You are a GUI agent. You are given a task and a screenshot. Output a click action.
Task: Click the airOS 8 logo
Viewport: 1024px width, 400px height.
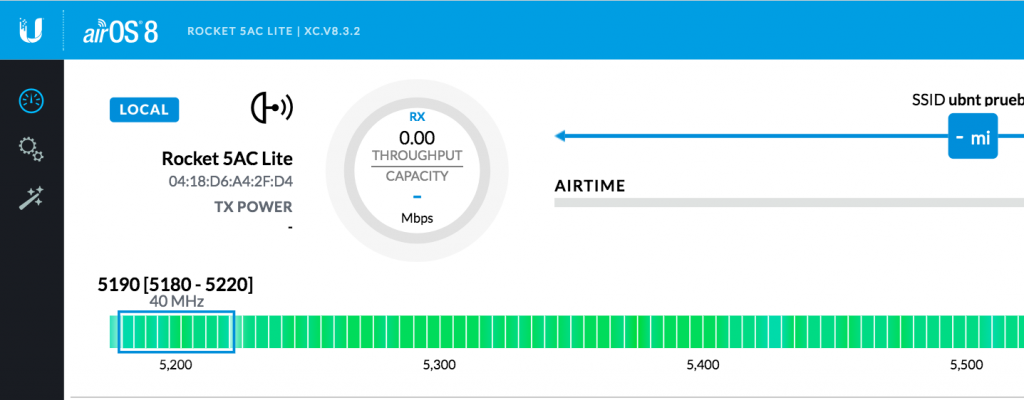click(121, 31)
